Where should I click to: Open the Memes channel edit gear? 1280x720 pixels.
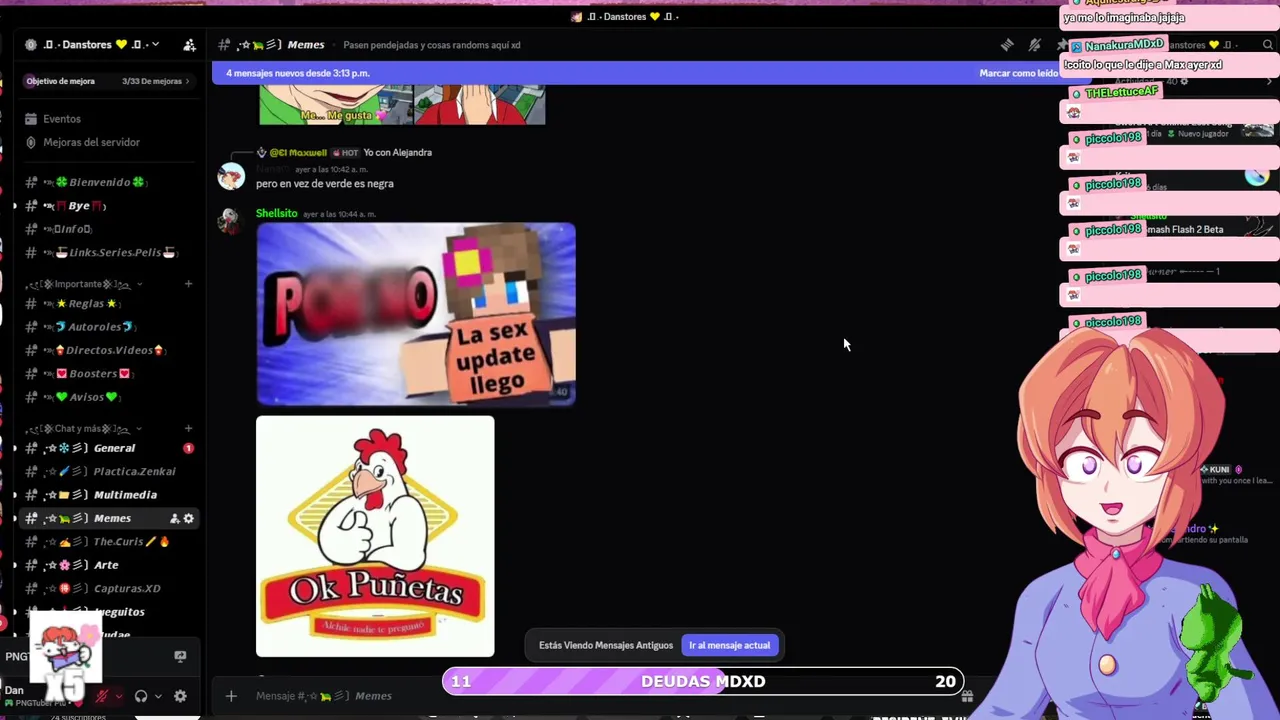(x=189, y=518)
